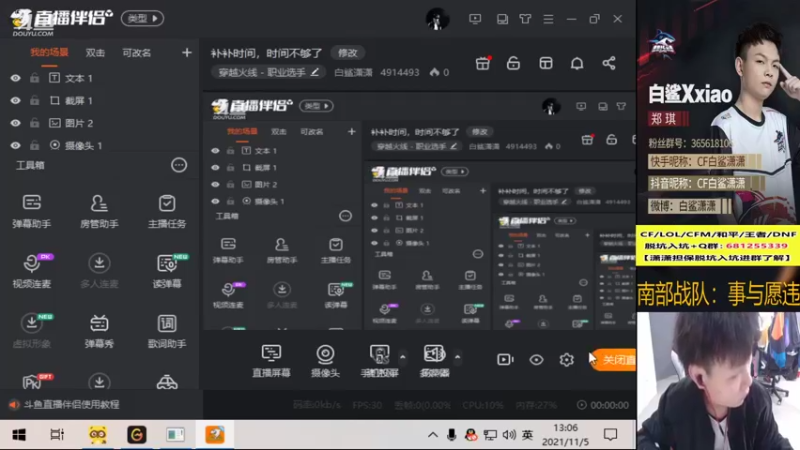The height and width of the screenshot is (450, 800).
Task: Switch to mini window mode icon
Action: [x=502, y=19]
